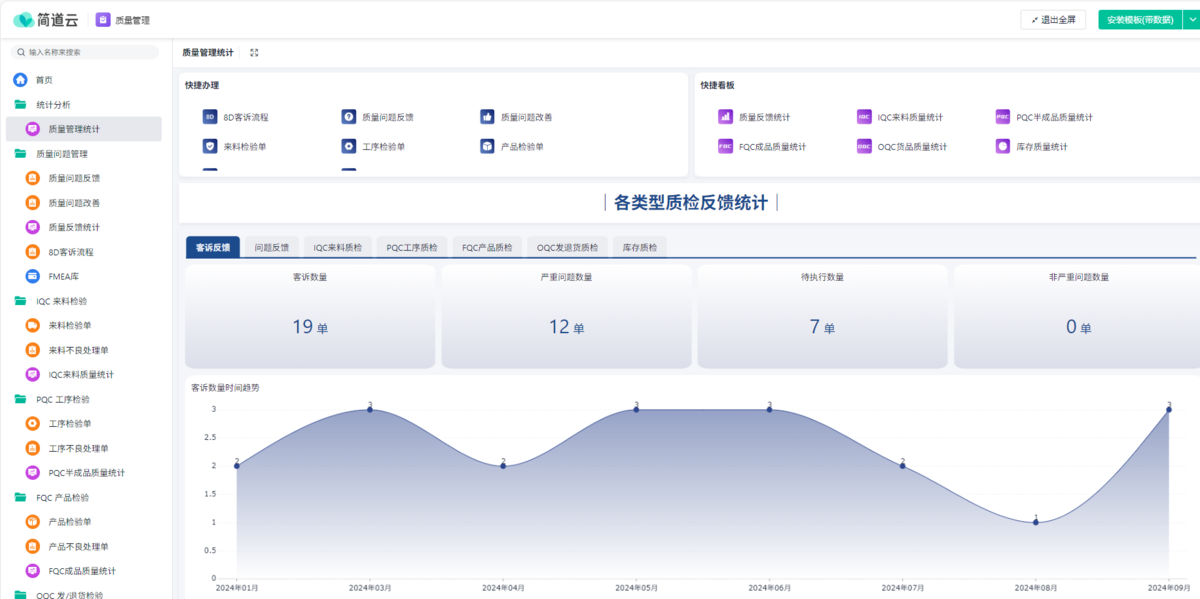The width and height of the screenshot is (1200, 599).
Task: Collapse the FQC 产品检验 folder
Action: [20, 497]
